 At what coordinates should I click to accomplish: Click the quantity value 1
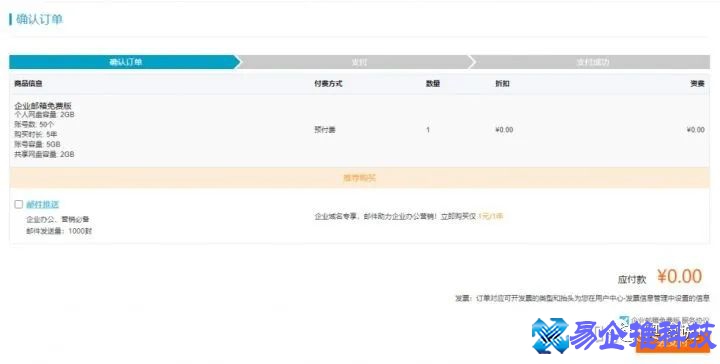[x=428, y=130]
